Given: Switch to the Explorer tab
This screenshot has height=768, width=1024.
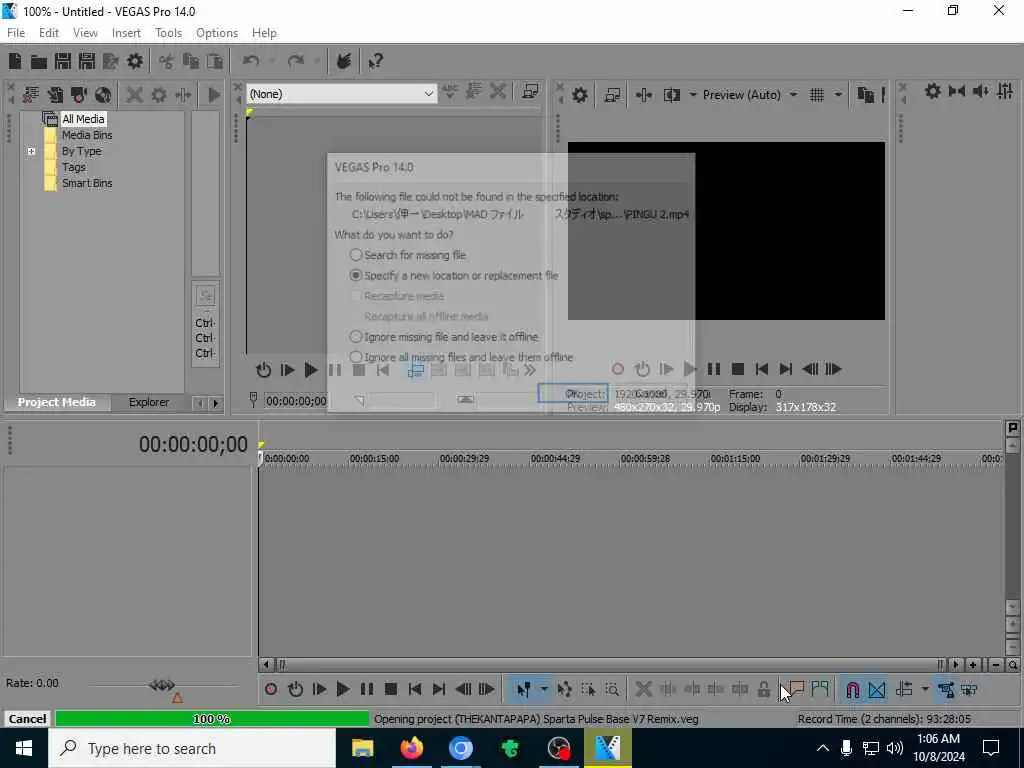Looking at the screenshot, I should [x=148, y=402].
